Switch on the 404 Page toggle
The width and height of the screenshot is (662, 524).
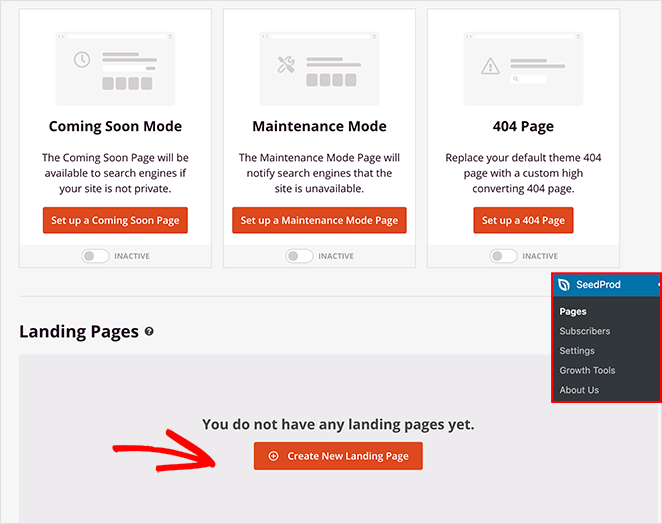(x=503, y=256)
